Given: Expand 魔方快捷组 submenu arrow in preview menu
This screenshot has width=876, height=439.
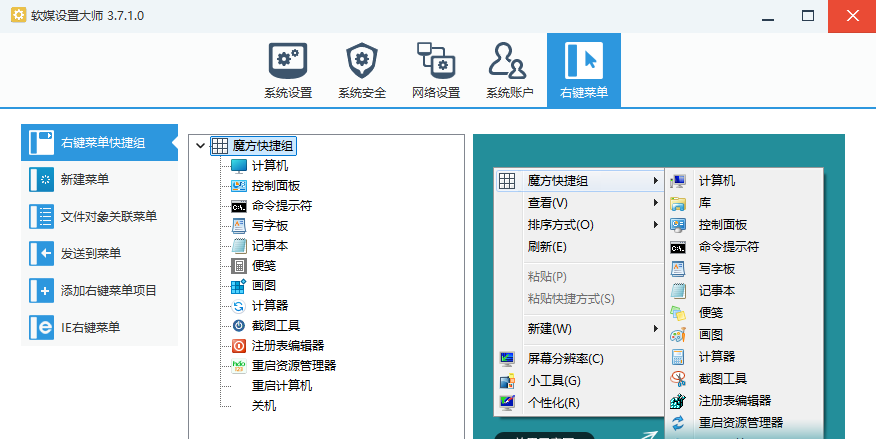Looking at the screenshot, I should click(655, 181).
